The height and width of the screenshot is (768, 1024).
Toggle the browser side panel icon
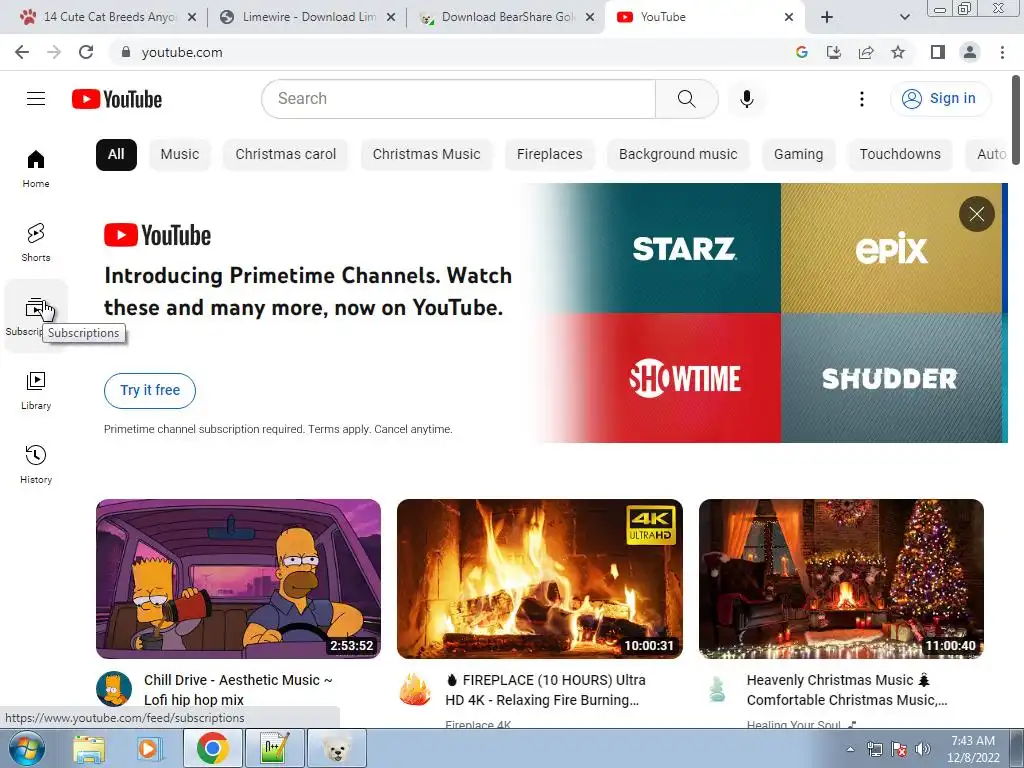(x=938, y=52)
